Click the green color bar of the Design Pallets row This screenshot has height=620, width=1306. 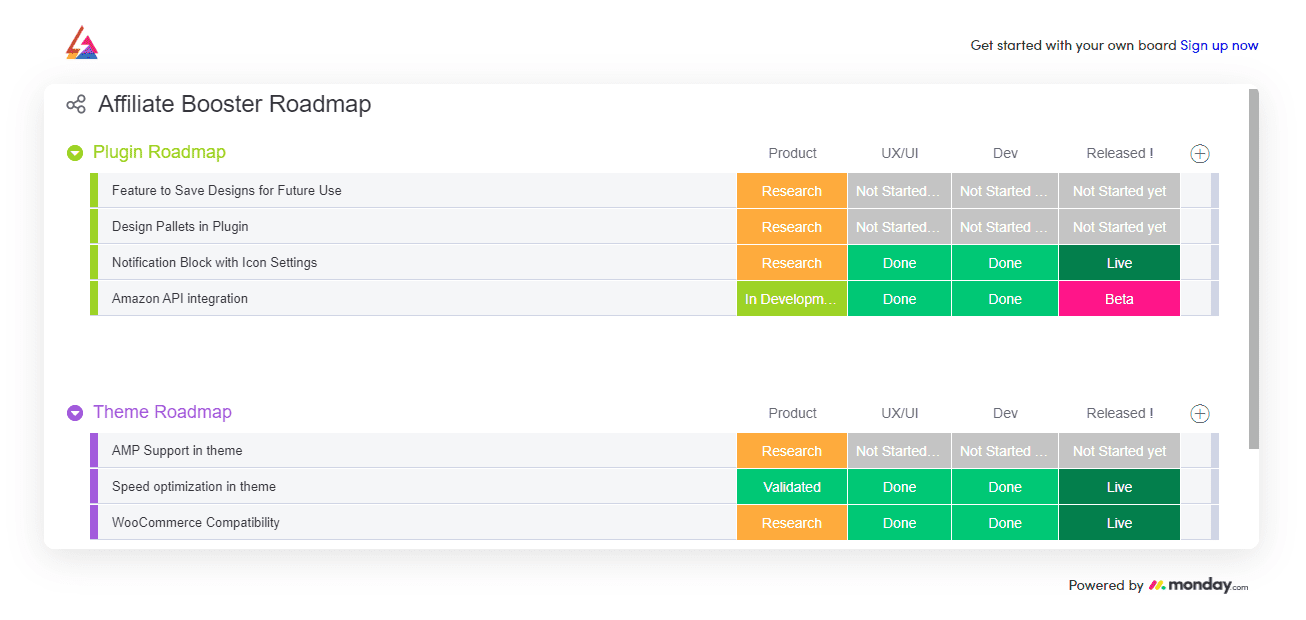pyautogui.click(x=94, y=227)
